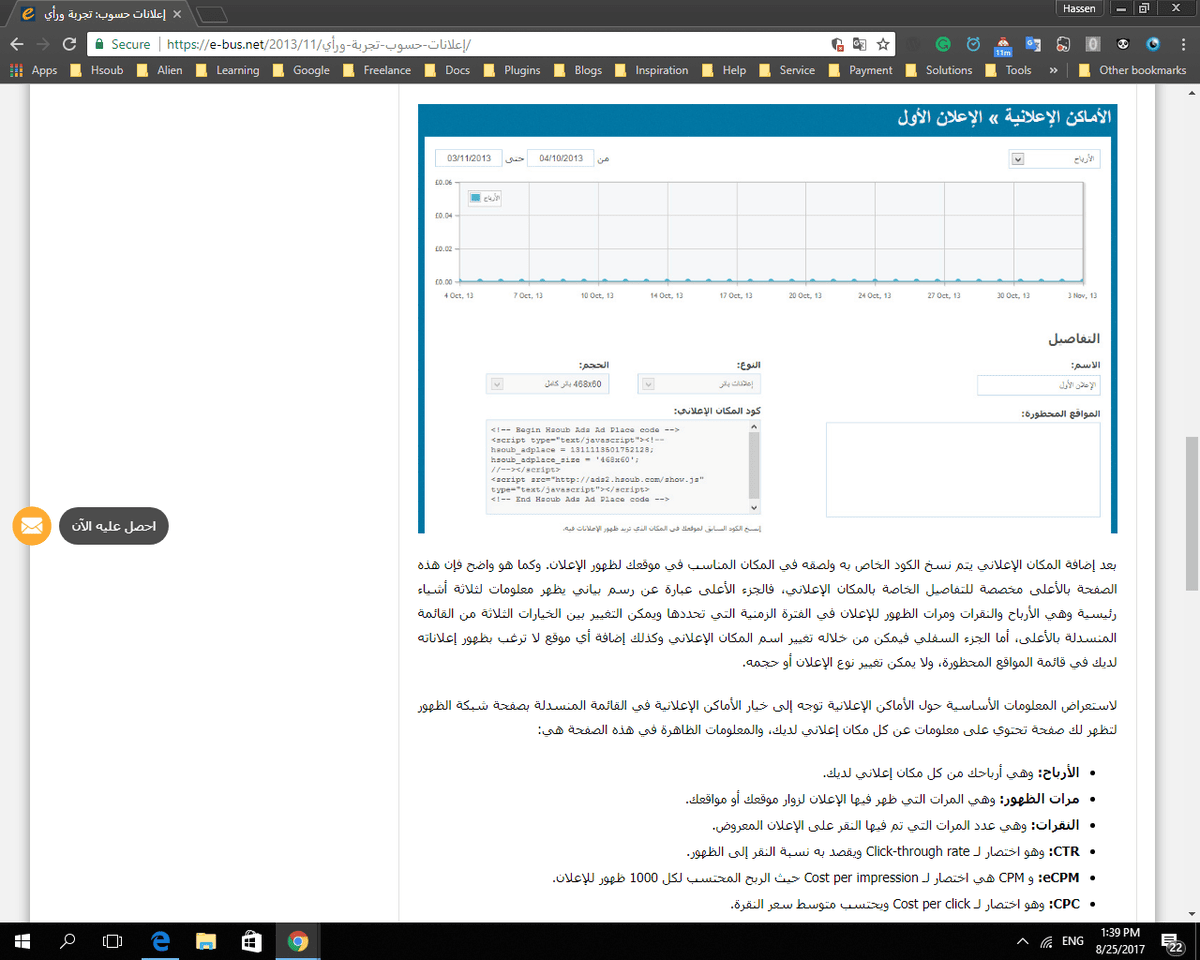This screenshot has width=1200, height=960.
Task: Click the faded WordPress extension icon
Action: [x=912, y=44]
